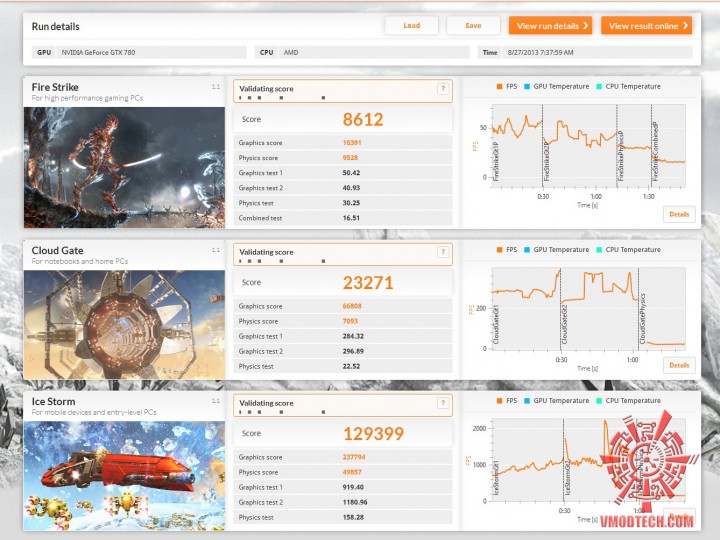
Task: Select Cloud Gate Graphics test 1 value 284.32
Action: 353,336
